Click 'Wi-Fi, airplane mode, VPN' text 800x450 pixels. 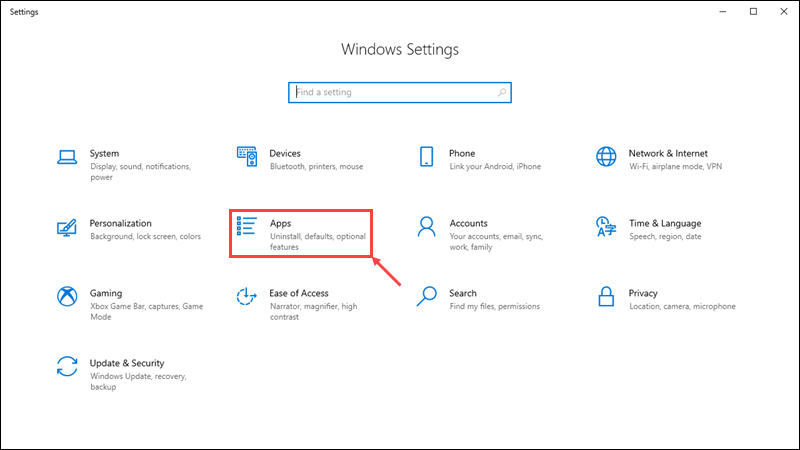pyautogui.click(x=676, y=167)
